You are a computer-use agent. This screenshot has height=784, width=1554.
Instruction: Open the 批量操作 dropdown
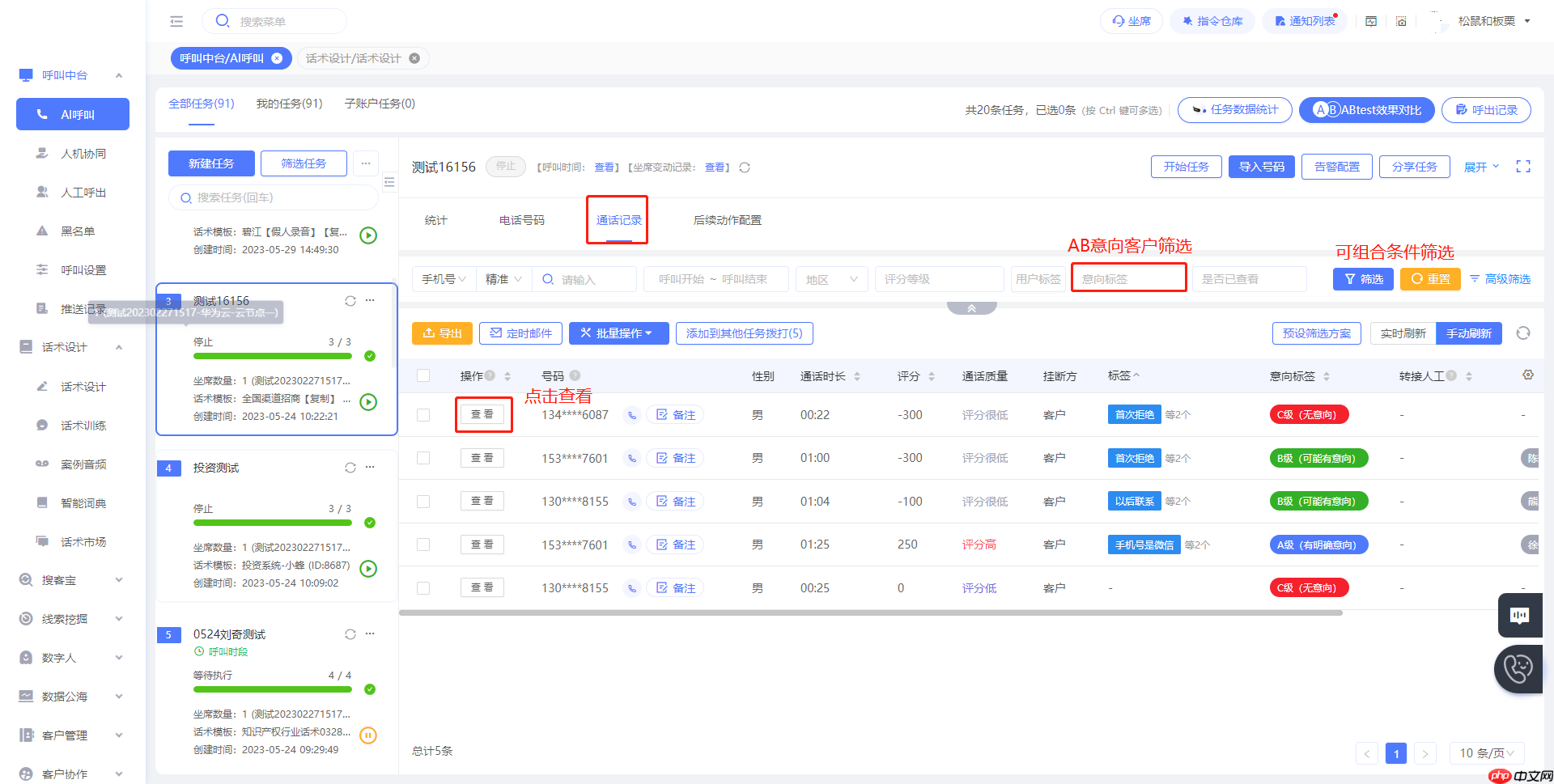tap(619, 333)
